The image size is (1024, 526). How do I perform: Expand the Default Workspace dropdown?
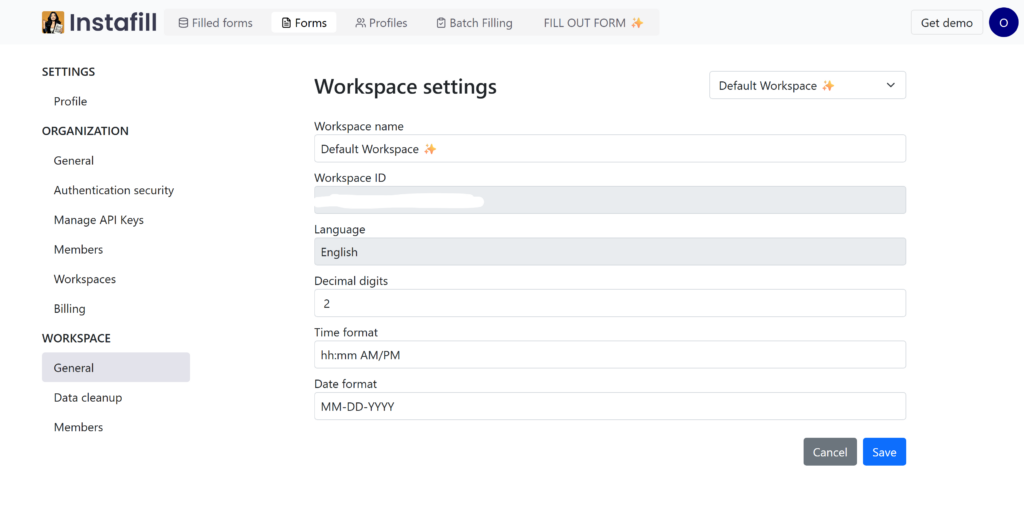tap(807, 86)
